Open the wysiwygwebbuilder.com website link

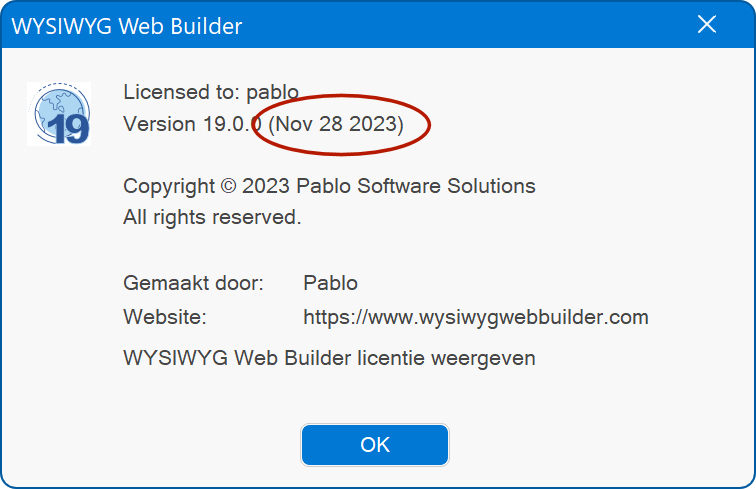[x=475, y=317]
